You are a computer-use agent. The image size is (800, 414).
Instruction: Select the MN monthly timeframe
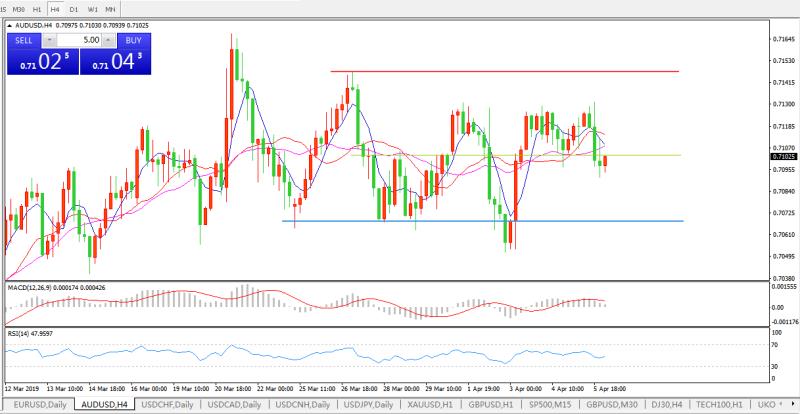[110, 8]
